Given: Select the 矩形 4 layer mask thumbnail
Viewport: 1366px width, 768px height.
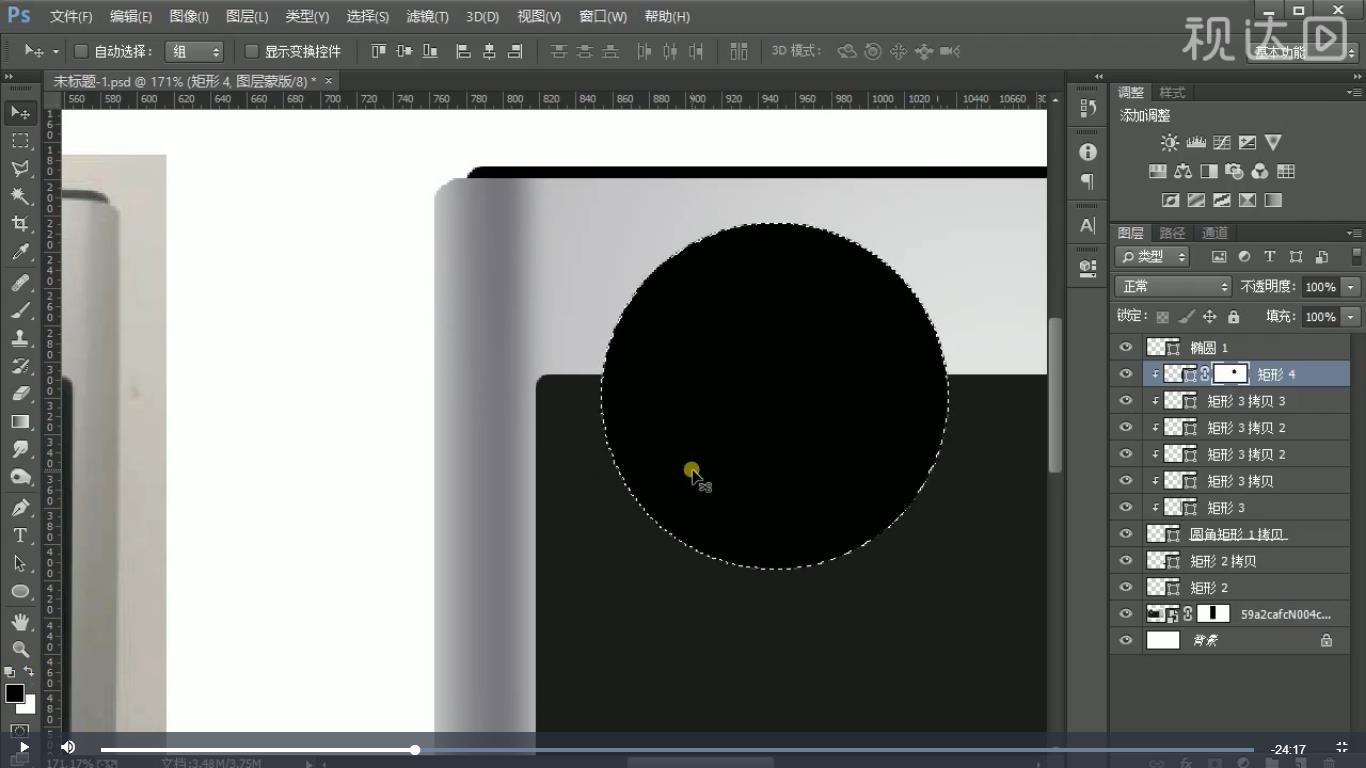Looking at the screenshot, I should (1231, 374).
